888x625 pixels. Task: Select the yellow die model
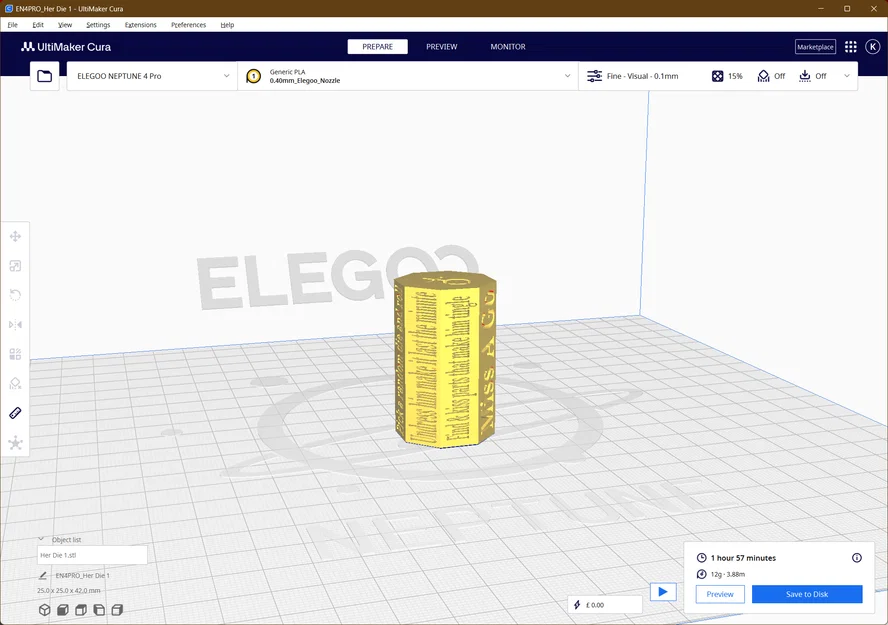(x=445, y=359)
